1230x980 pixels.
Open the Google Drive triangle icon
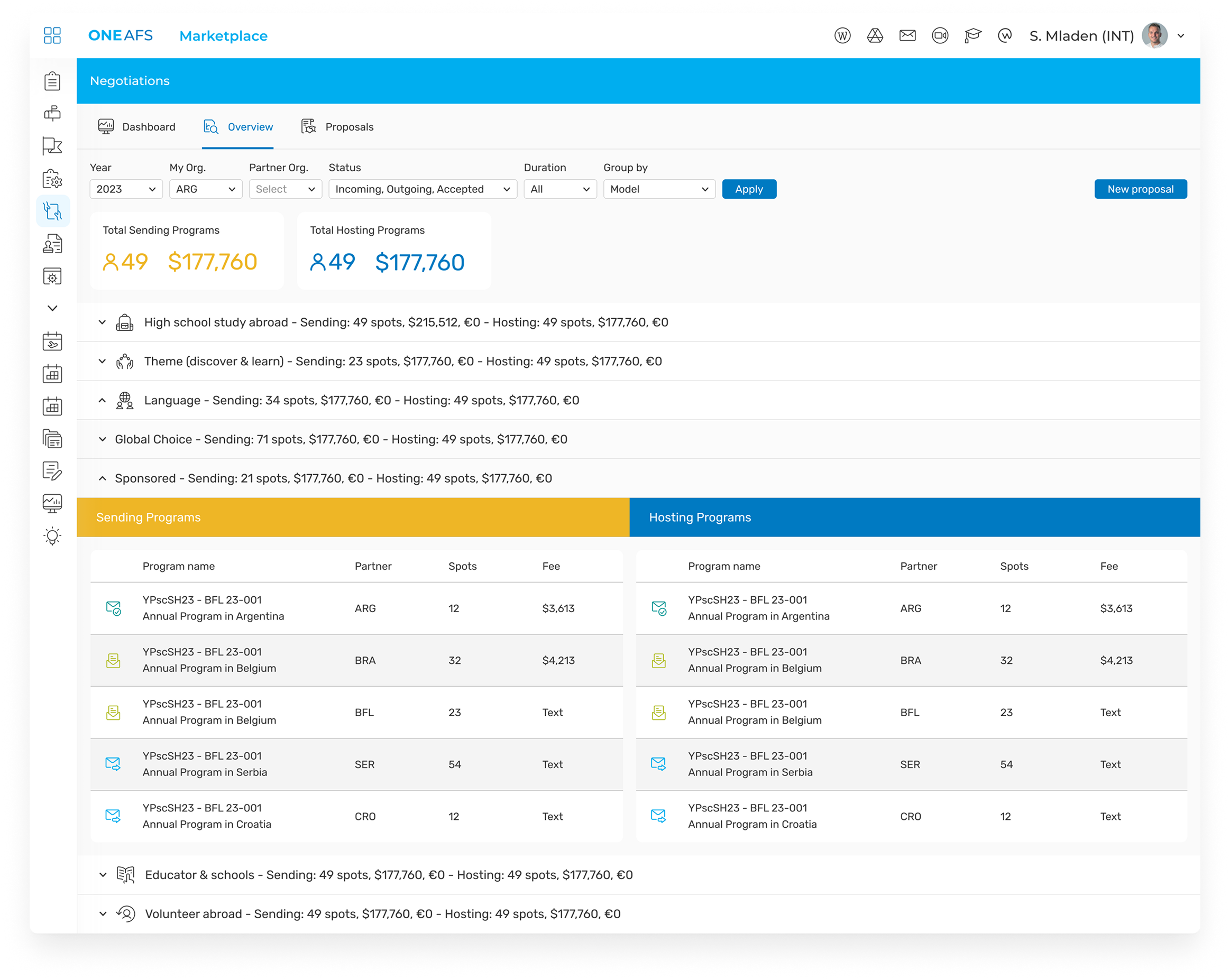click(x=875, y=36)
